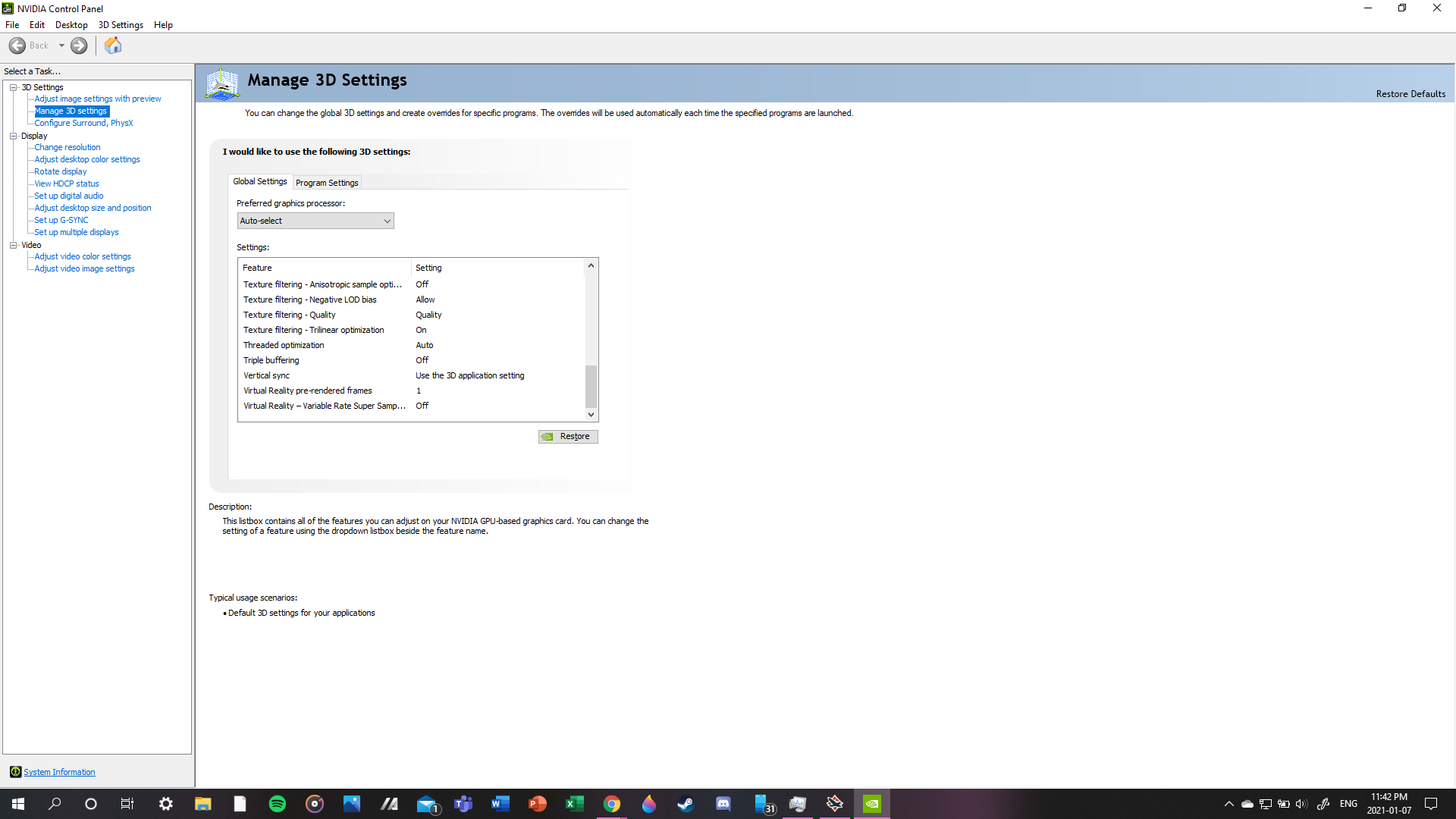
Task: Open Preferred graphics processor dropdown
Action: coord(315,221)
